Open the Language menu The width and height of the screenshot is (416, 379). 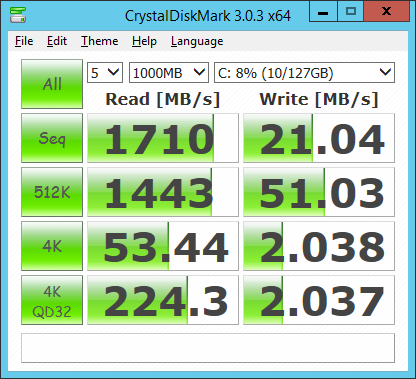coord(197,41)
